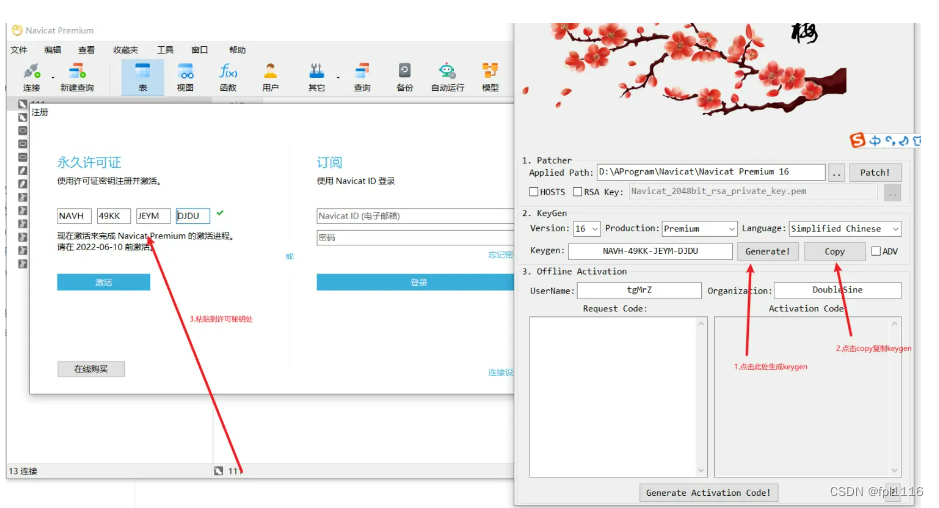Image resolution: width=939 pixels, height=508 pixels.
Task: Click the 49KK license key field
Action: (114, 216)
